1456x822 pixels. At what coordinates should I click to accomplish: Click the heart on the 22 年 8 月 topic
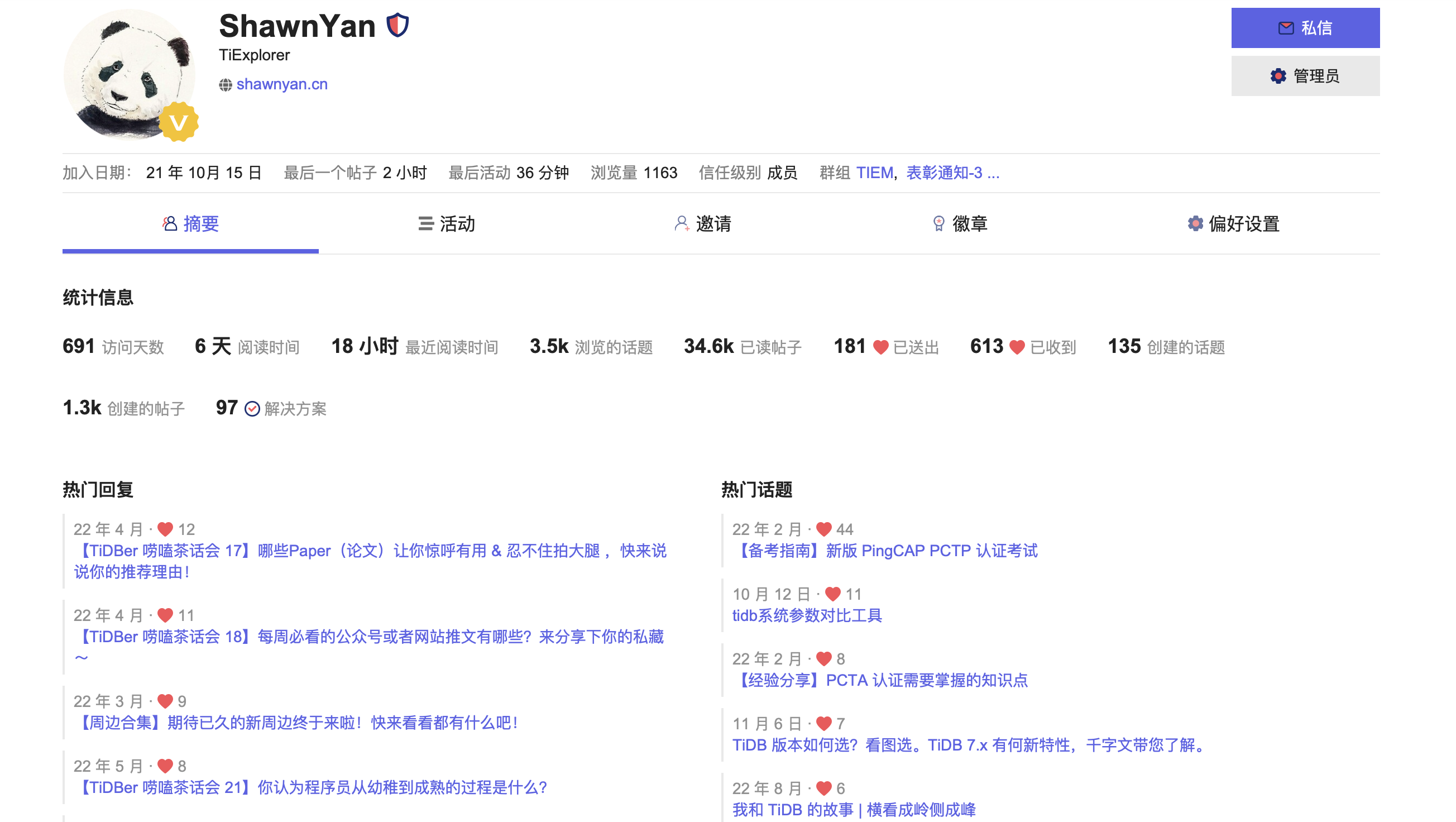(x=823, y=787)
